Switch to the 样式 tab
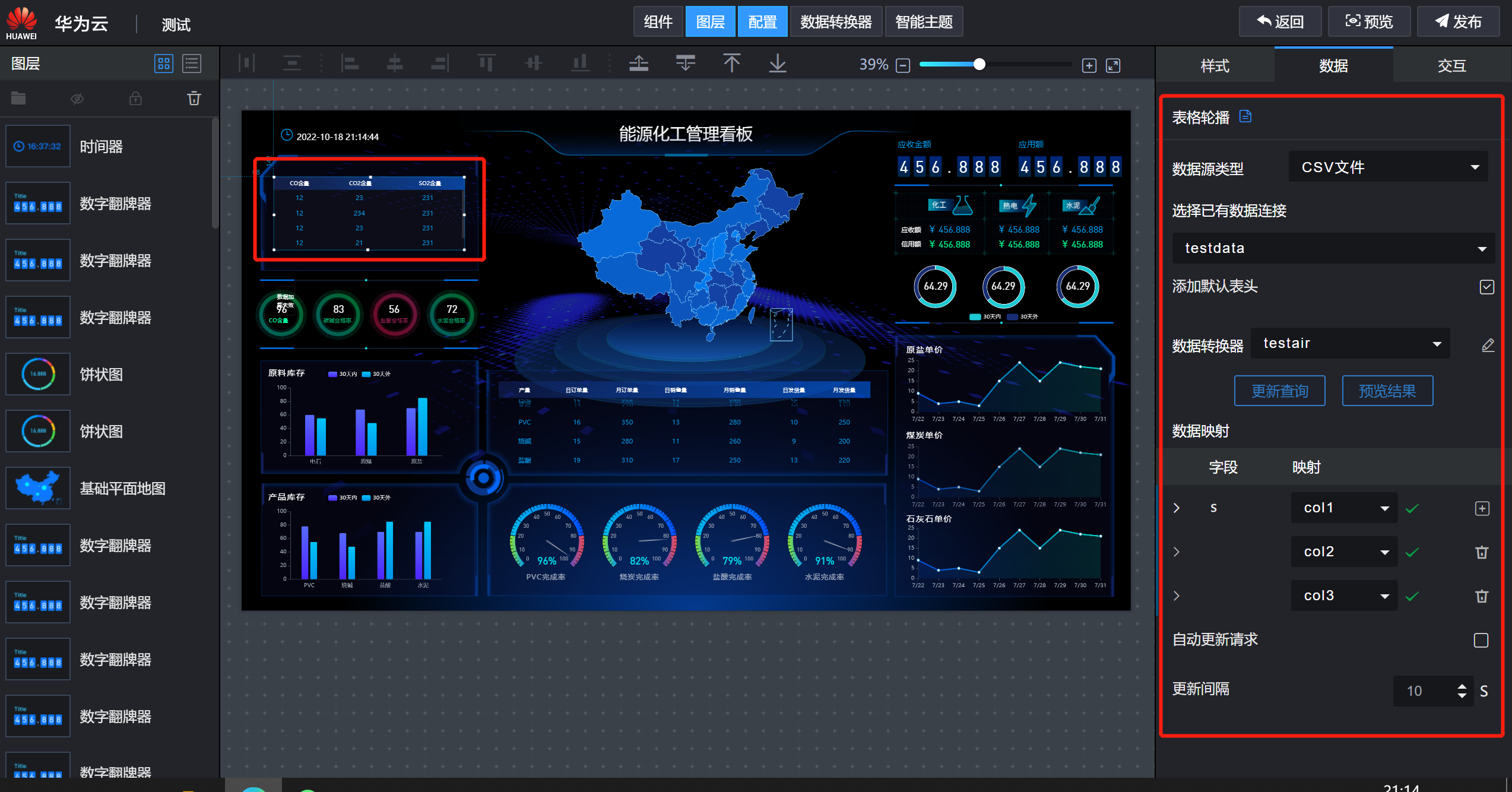Image resolution: width=1512 pixels, height=792 pixels. click(x=1215, y=65)
